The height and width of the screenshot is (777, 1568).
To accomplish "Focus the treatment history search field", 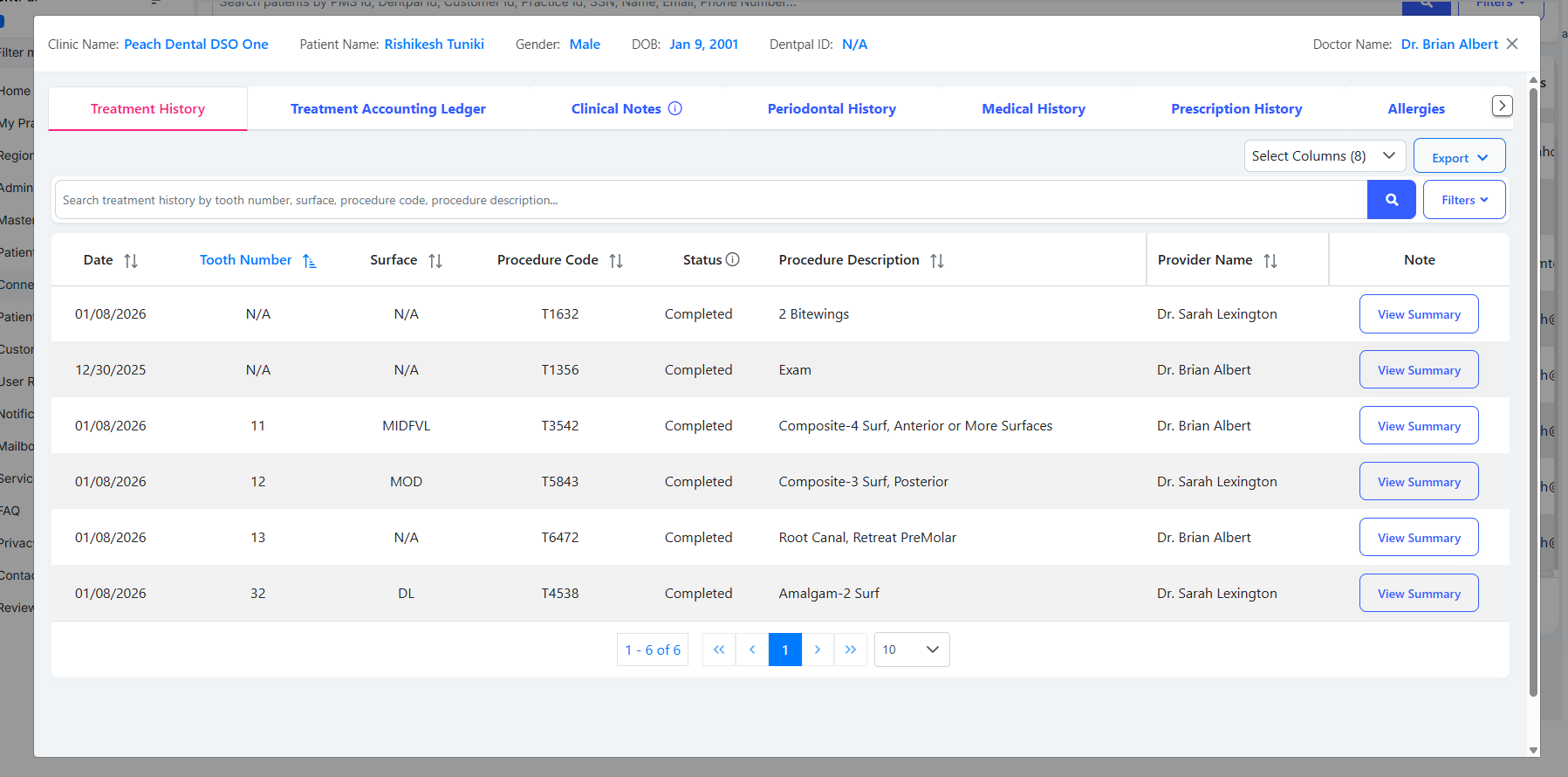I will (710, 200).
